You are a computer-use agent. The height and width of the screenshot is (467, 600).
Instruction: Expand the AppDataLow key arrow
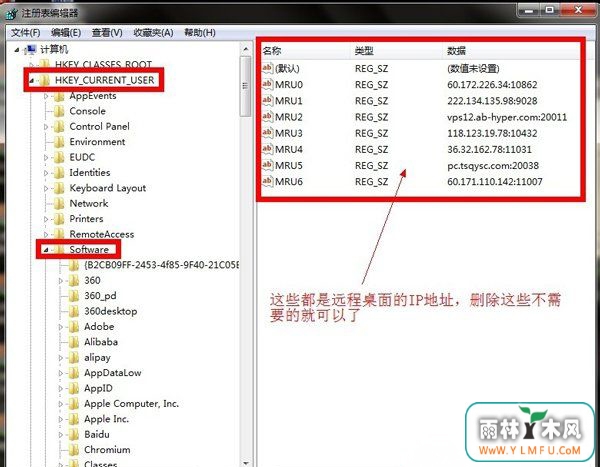61,373
